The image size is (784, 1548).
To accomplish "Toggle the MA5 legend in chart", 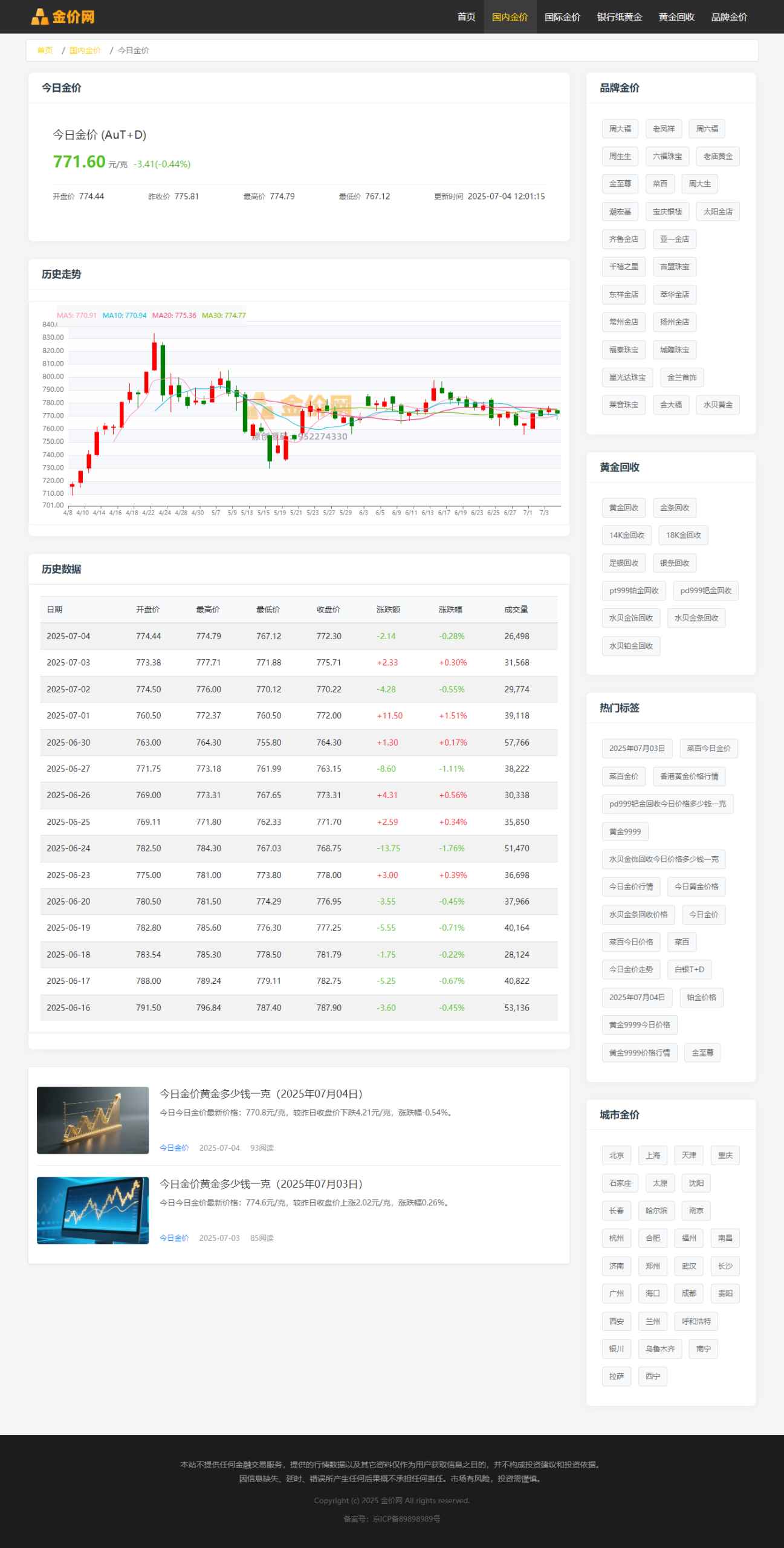I will coord(77,316).
